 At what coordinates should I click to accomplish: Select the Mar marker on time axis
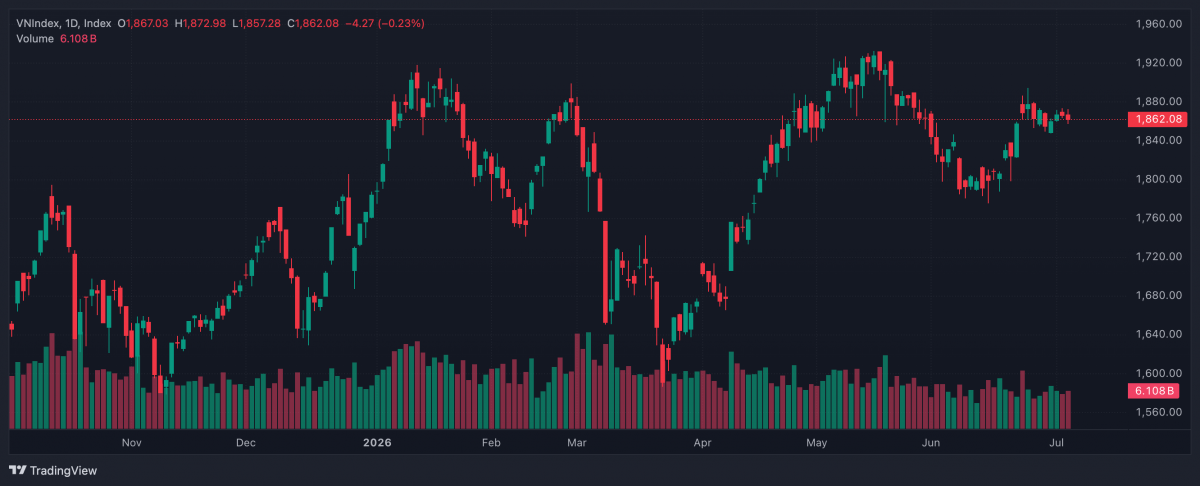pyautogui.click(x=576, y=441)
